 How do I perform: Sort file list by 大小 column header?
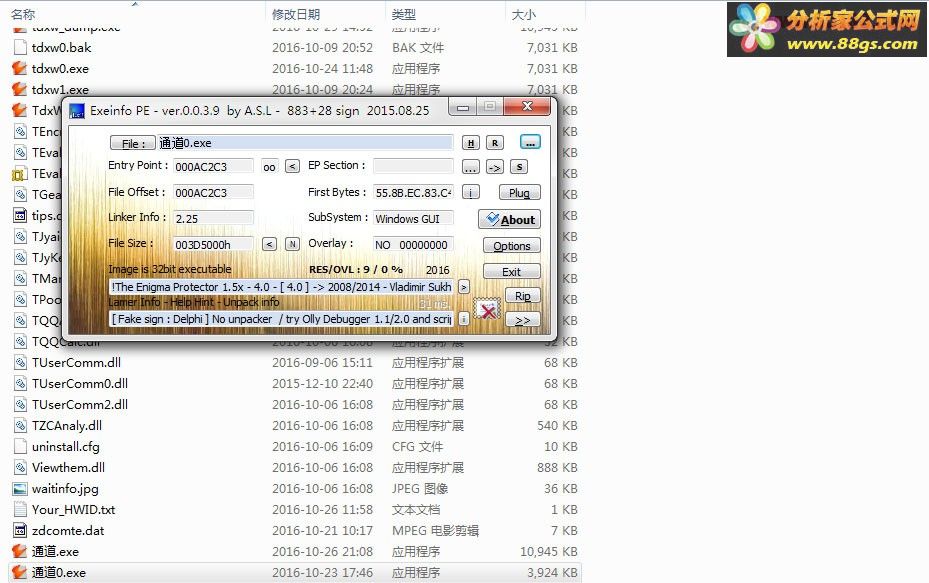pyautogui.click(x=523, y=14)
